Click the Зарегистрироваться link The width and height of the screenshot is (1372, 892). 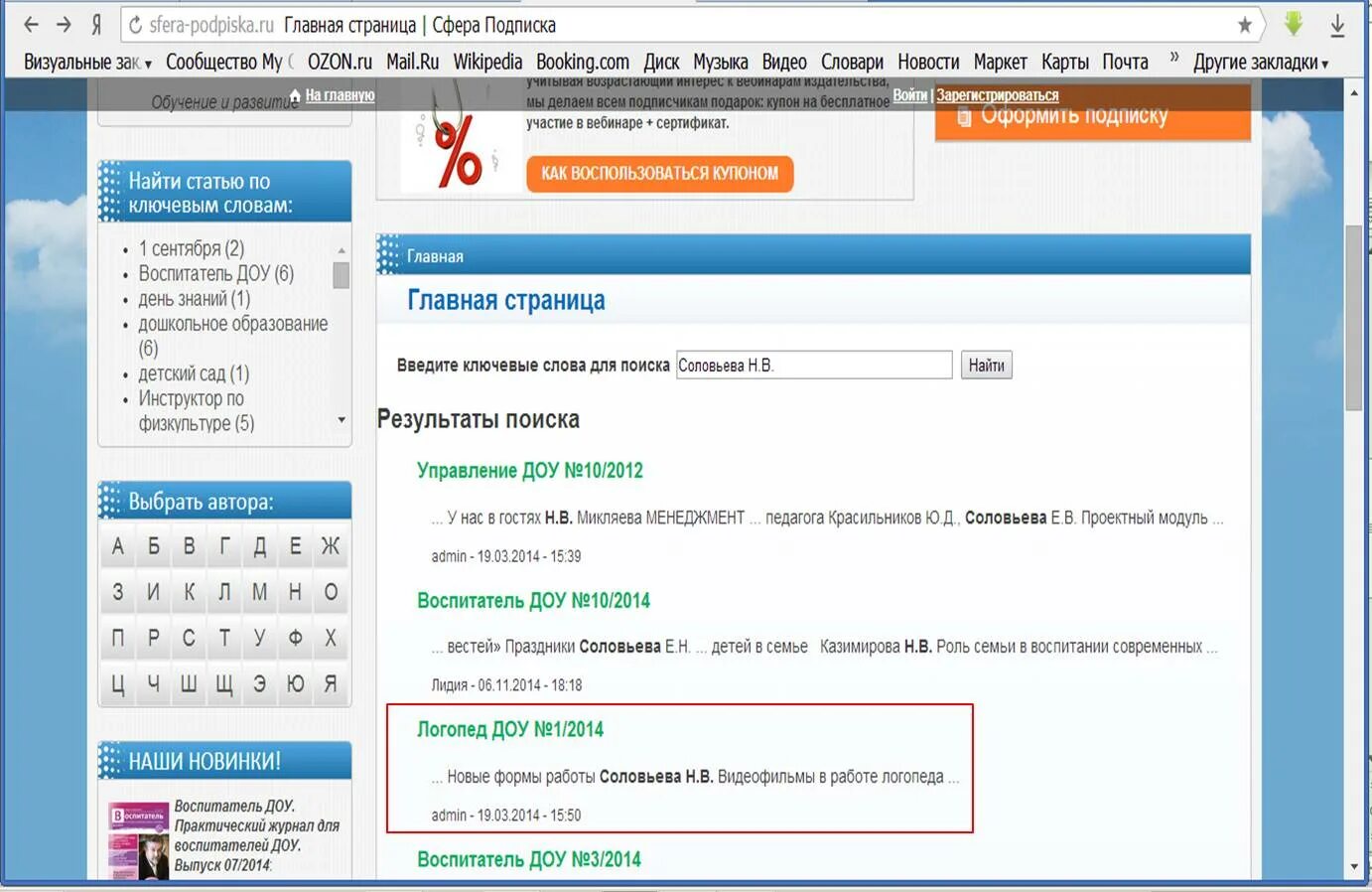click(998, 95)
